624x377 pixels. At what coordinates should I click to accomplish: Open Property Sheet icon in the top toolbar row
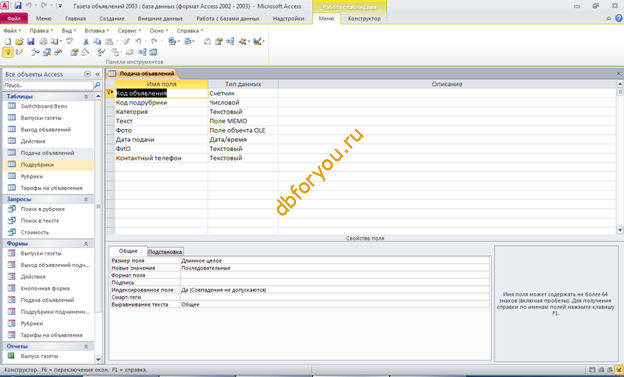[218, 41]
